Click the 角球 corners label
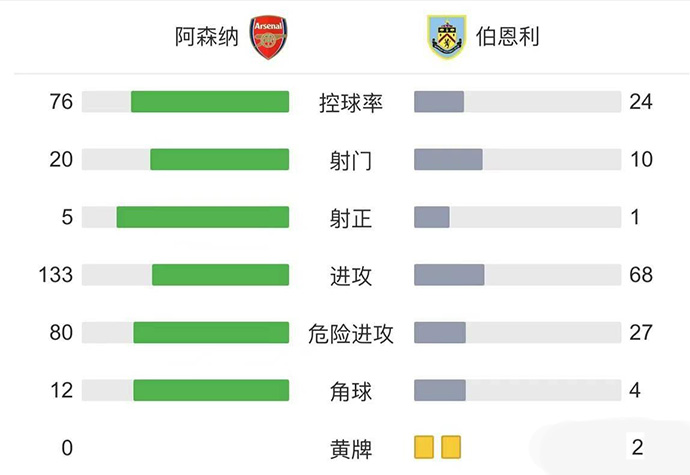The height and width of the screenshot is (475, 690). point(351,391)
